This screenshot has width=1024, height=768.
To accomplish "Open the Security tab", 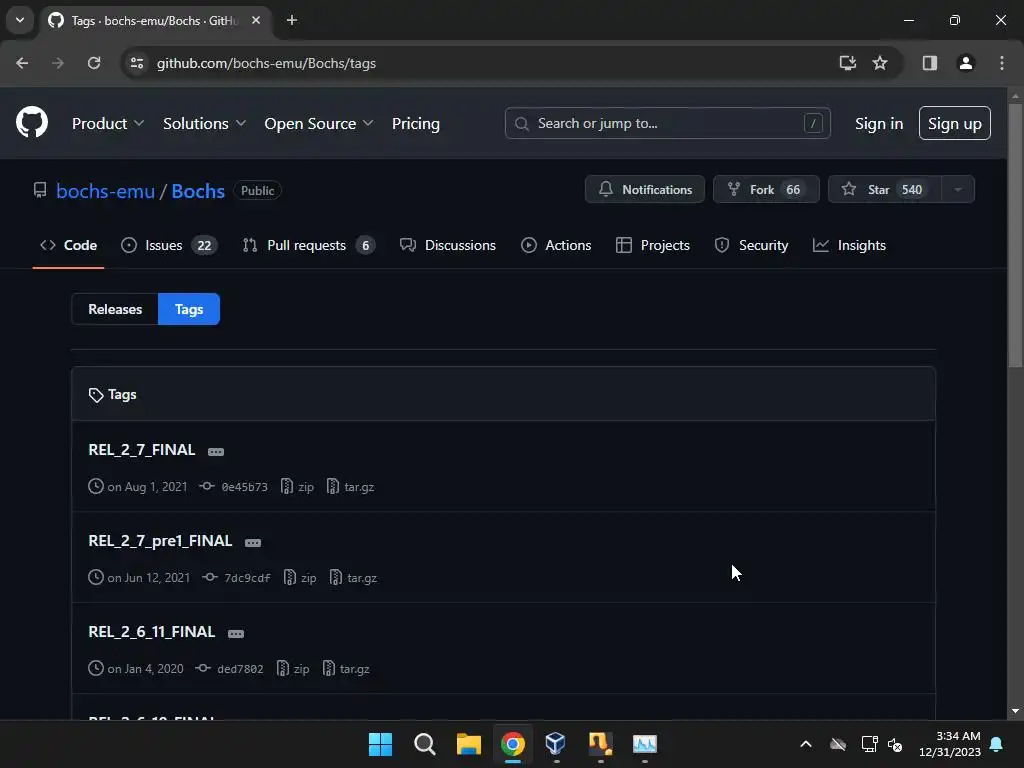I will coord(751,245).
